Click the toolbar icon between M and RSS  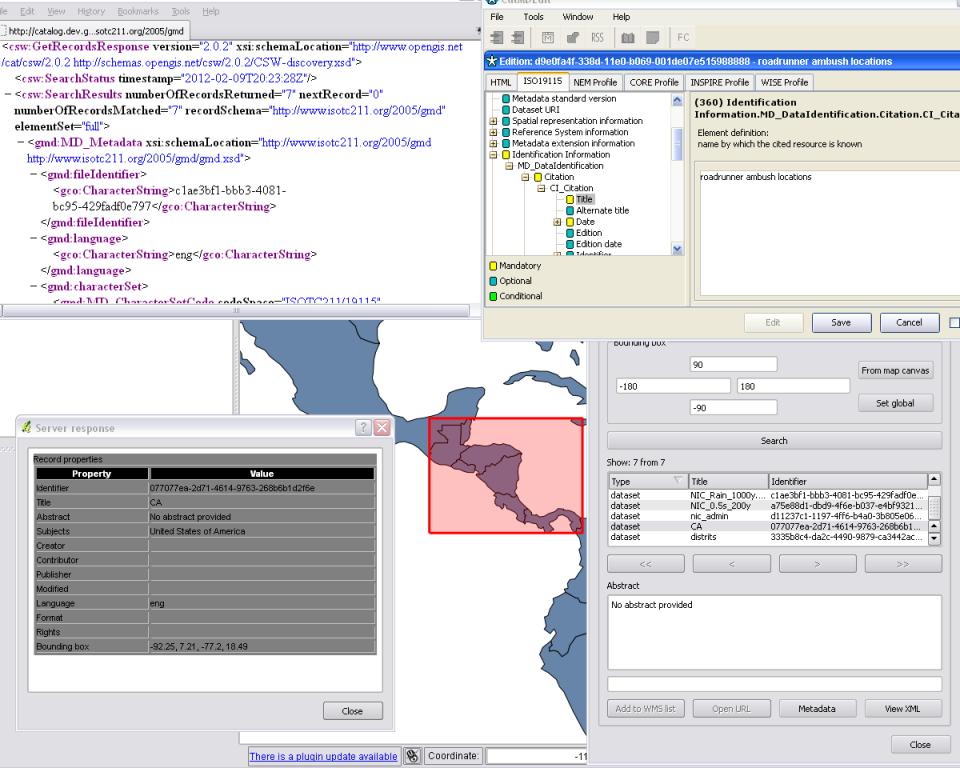coord(573,38)
